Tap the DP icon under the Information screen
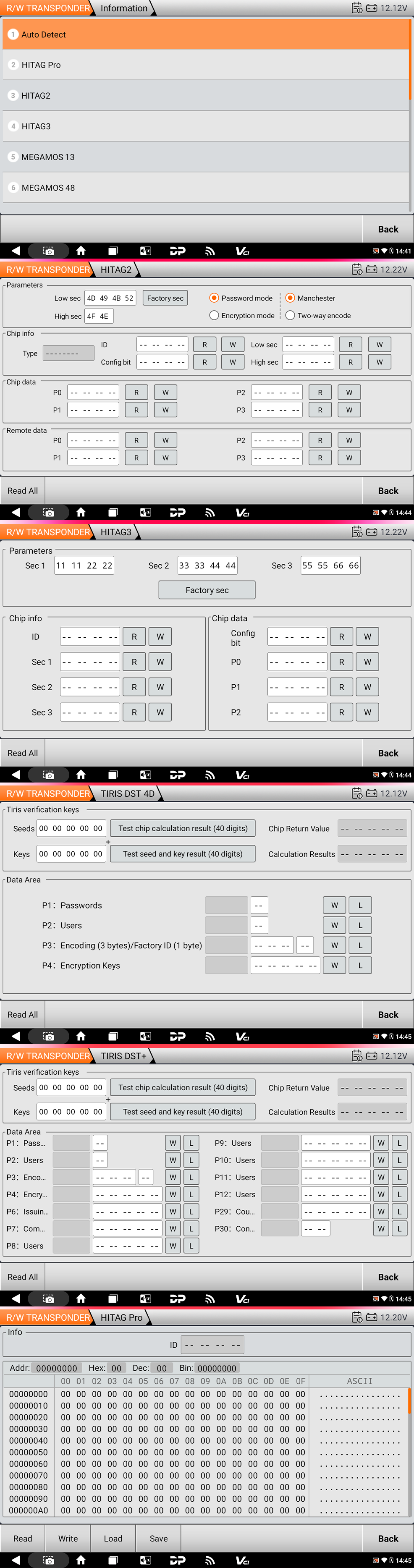Image resolution: width=414 pixels, height=1568 pixels. [177, 251]
